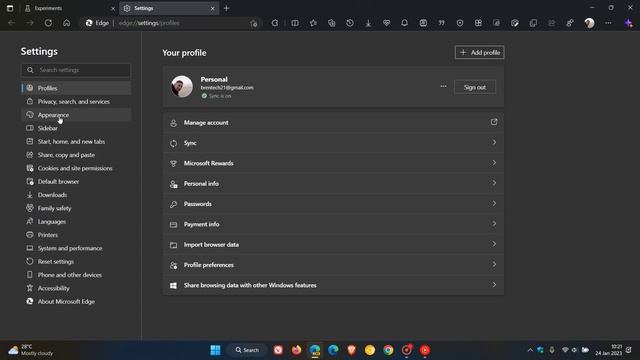
Task: Open the tab actions menu icon
Action: pyautogui.click(x=10, y=8)
